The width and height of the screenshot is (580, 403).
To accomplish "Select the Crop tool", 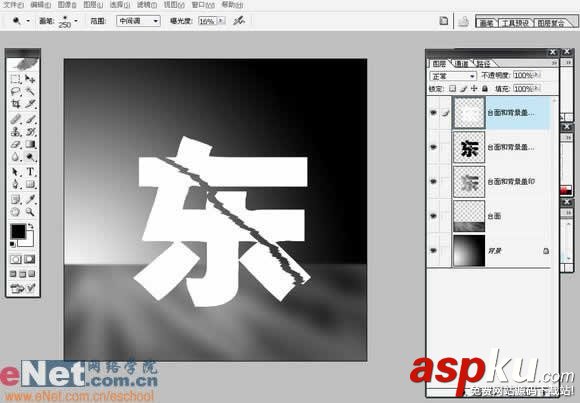I will click(x=16, y=104).
